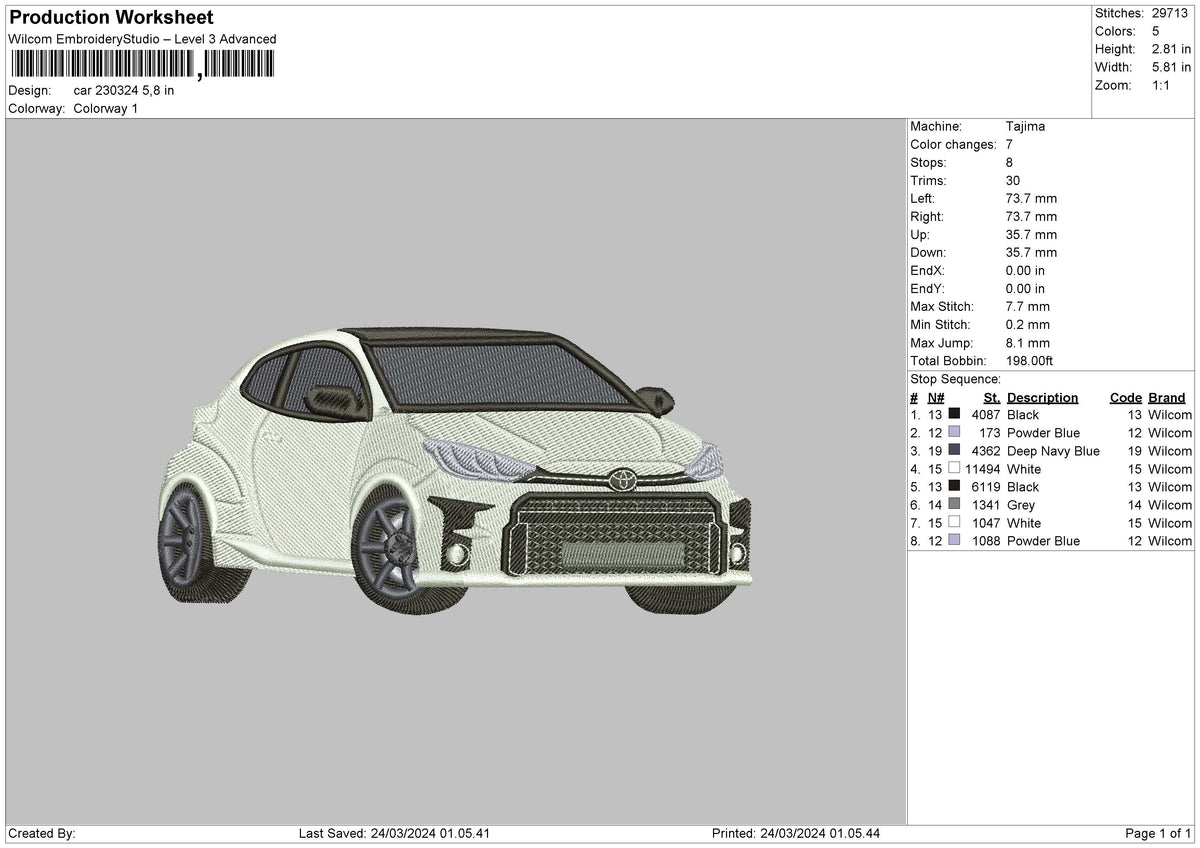Click the powder blue swatch with 1088 stitches
Image resolution: width=1200 pixels, height=848 pixels.
coord(954,540)
